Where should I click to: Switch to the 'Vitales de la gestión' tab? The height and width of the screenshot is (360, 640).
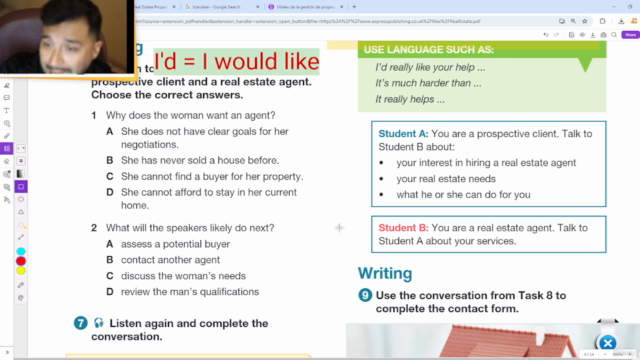point(305,7)
